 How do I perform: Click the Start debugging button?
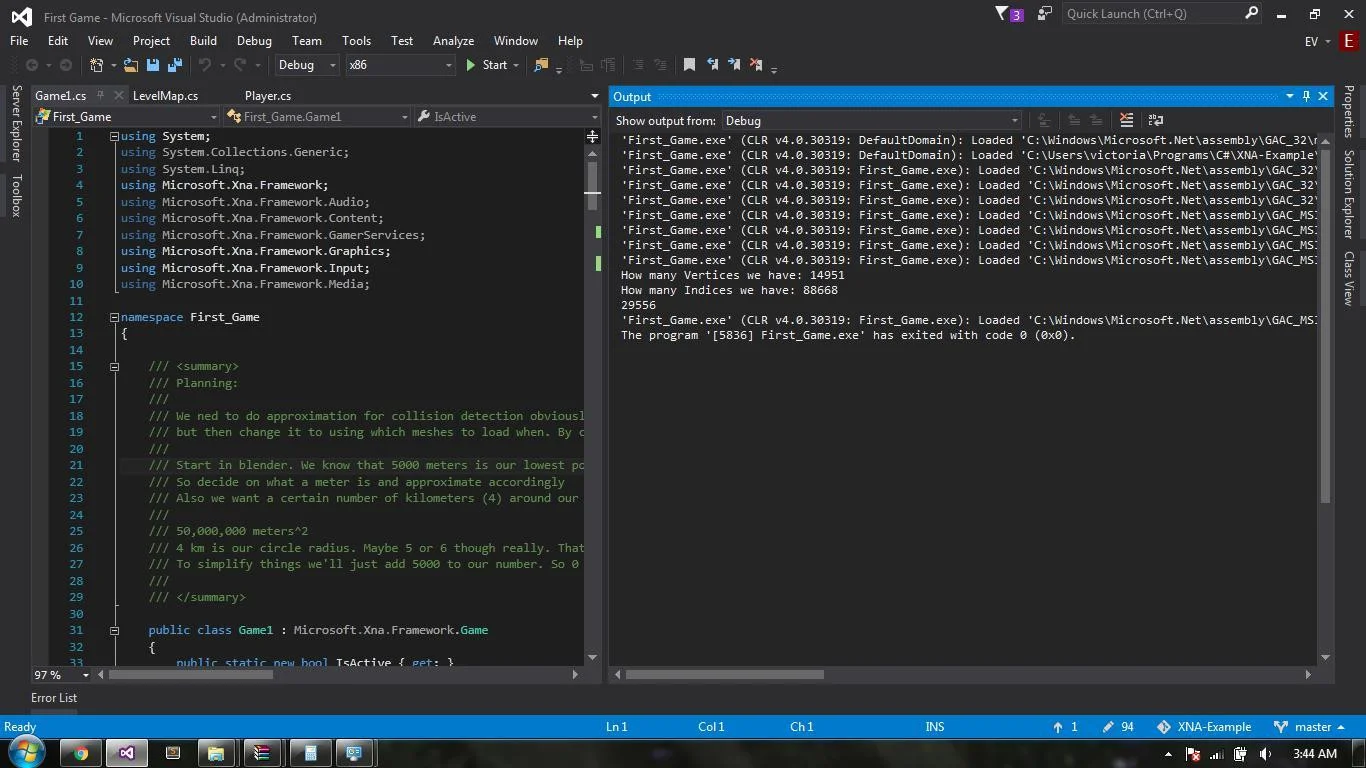[486, 65]
